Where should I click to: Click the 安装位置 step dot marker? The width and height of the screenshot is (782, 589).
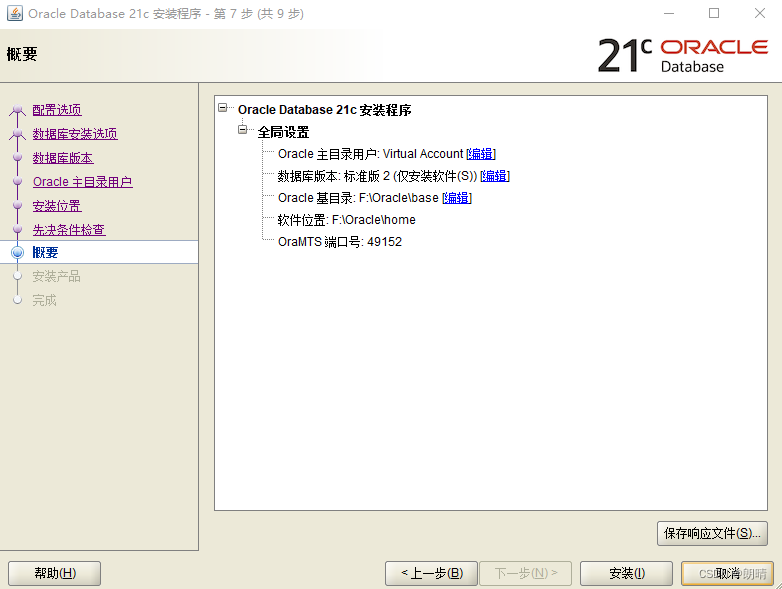(17, 205)
